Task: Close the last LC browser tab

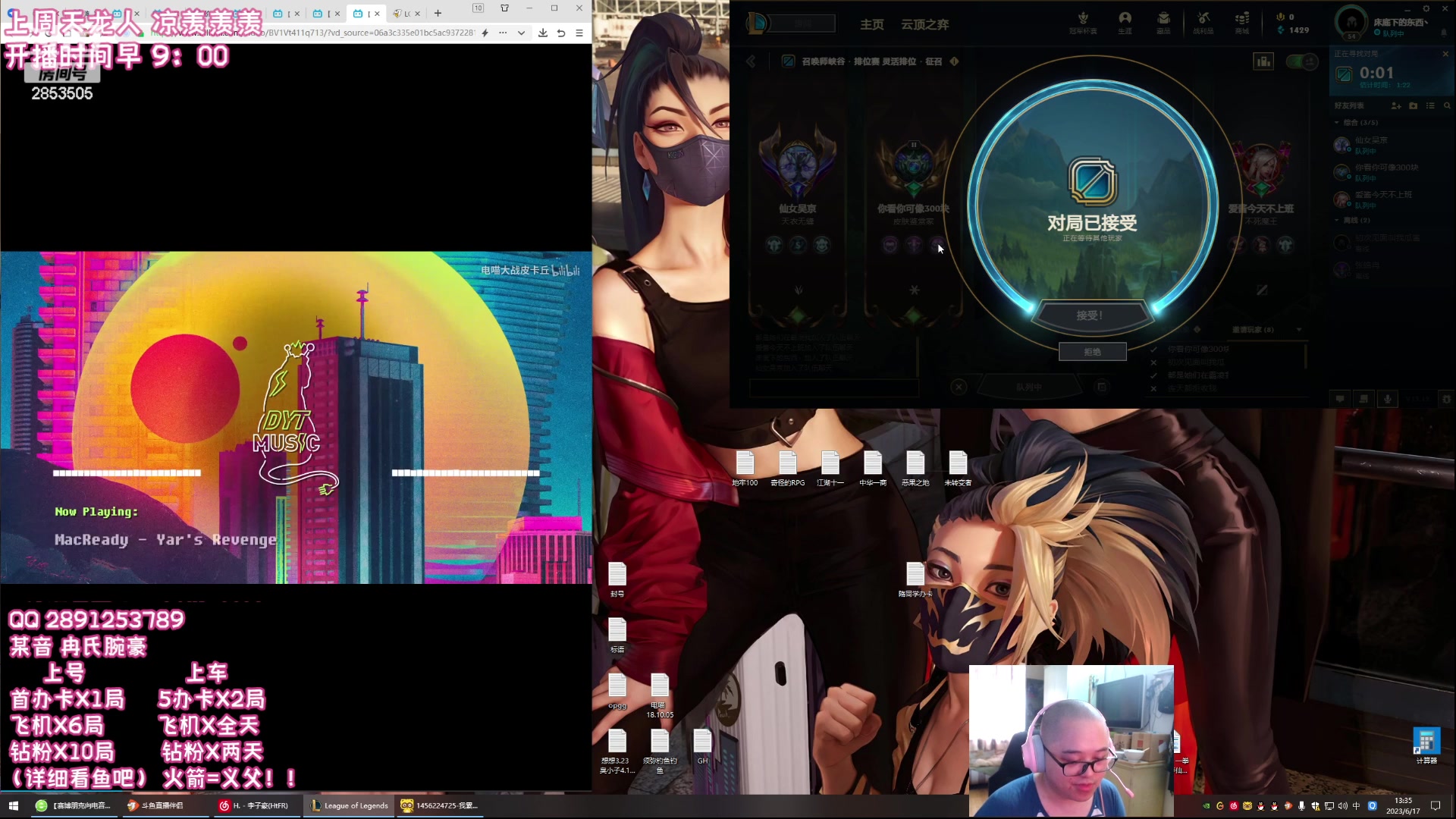Action: coord(417,14)
